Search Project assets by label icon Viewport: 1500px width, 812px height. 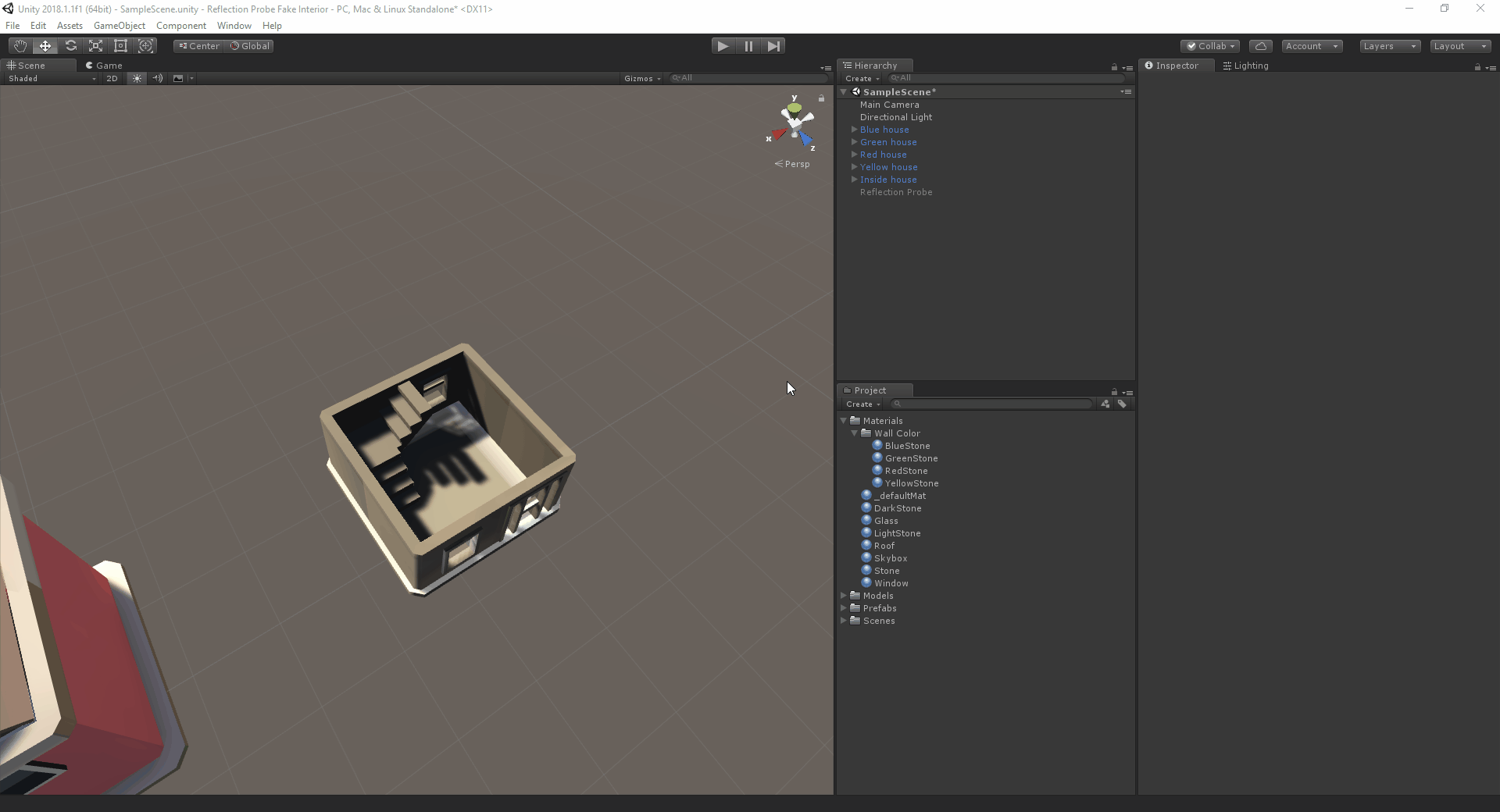1122,404
